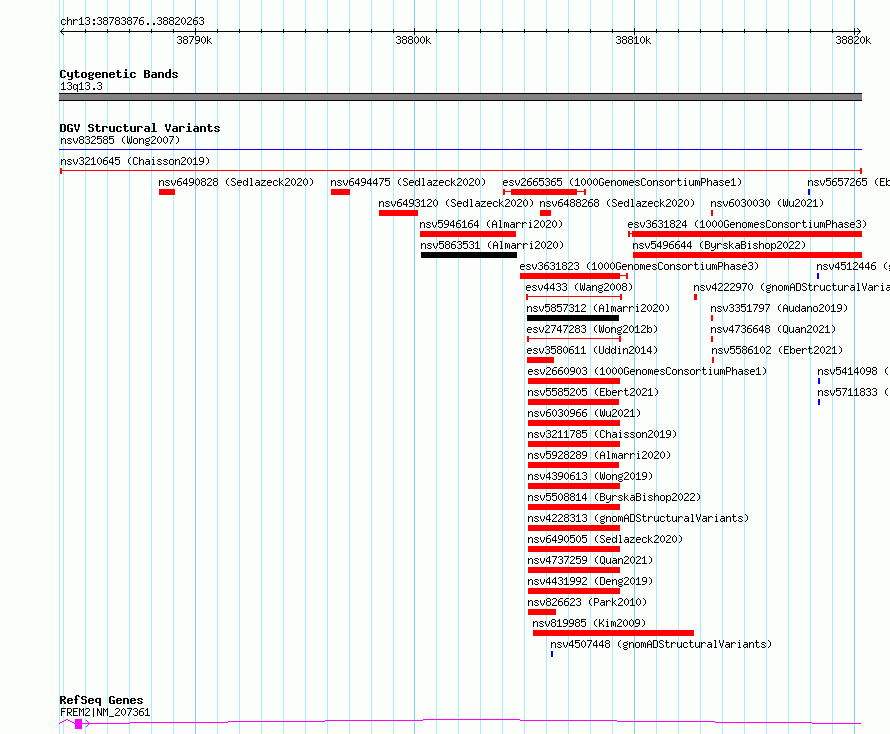The height and width of the screenshot is (734, 890).
Task: Click the nsv4512446 variant label
Action: click(x=853, y=266)
